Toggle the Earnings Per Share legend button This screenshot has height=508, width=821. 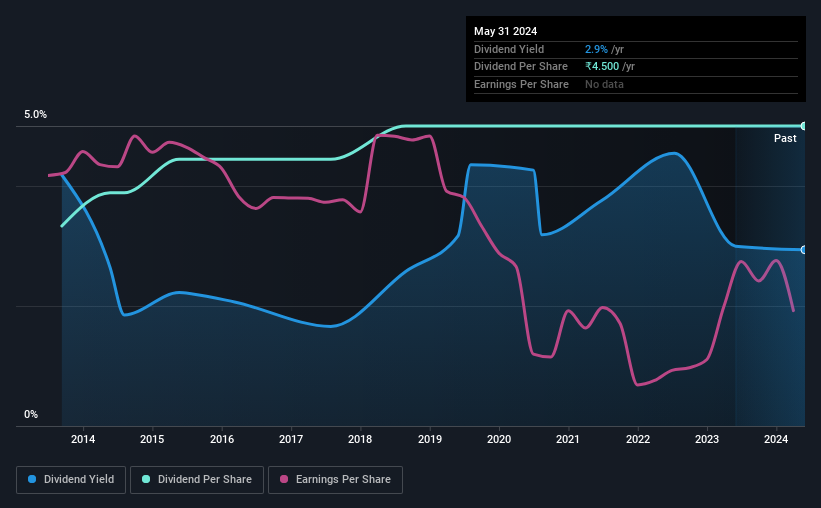tap(336, 480)
